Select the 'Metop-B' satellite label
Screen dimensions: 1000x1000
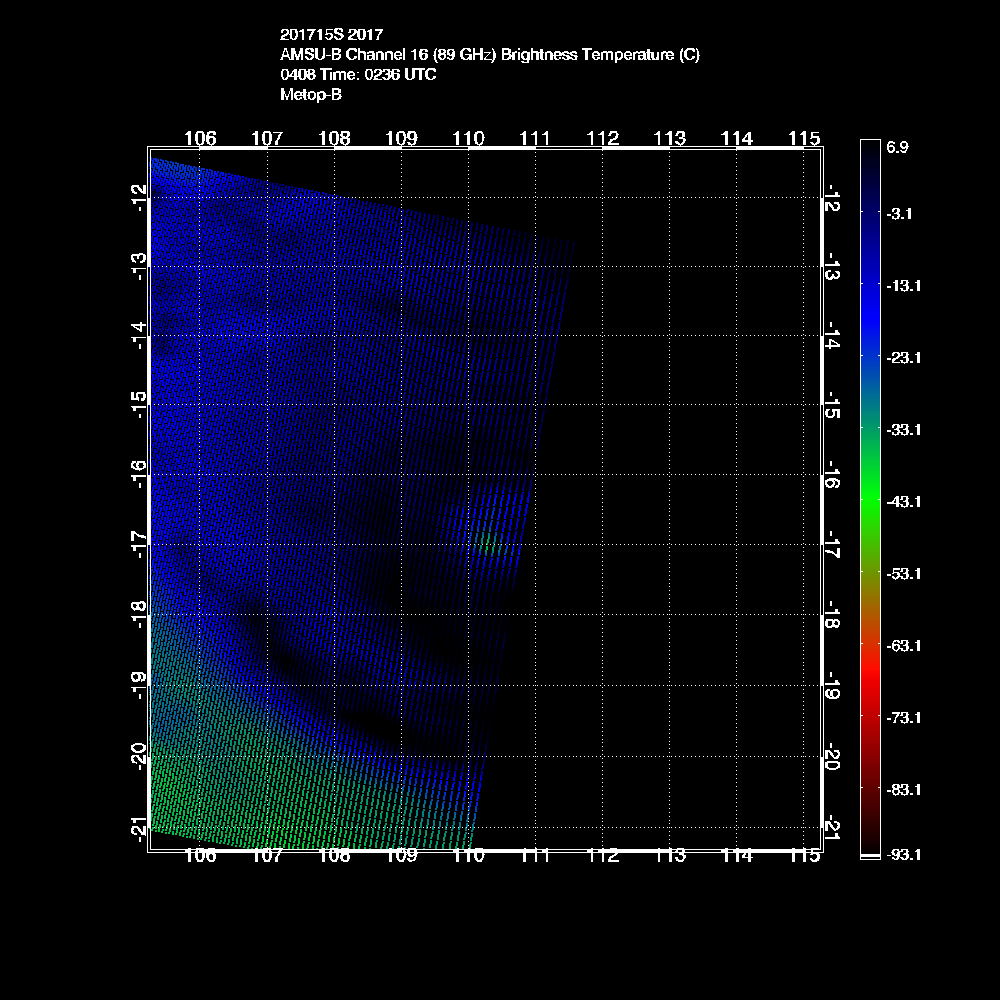tap(311, 95)
